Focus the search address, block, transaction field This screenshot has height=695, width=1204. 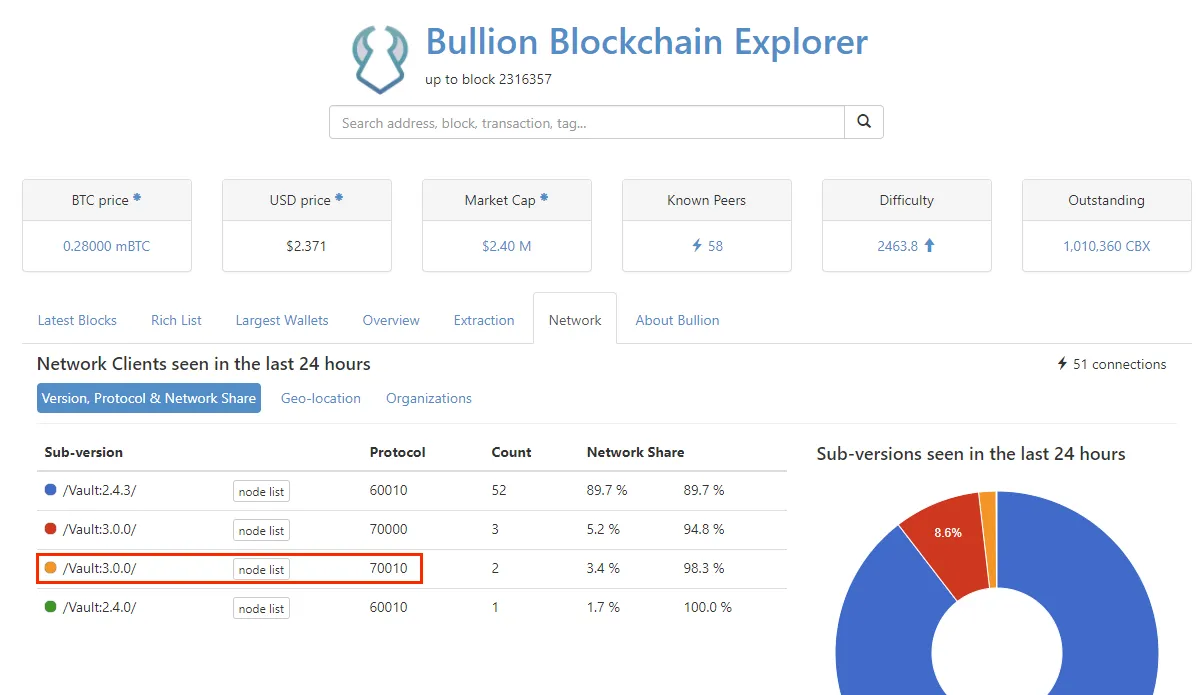[x=587, y=122]
